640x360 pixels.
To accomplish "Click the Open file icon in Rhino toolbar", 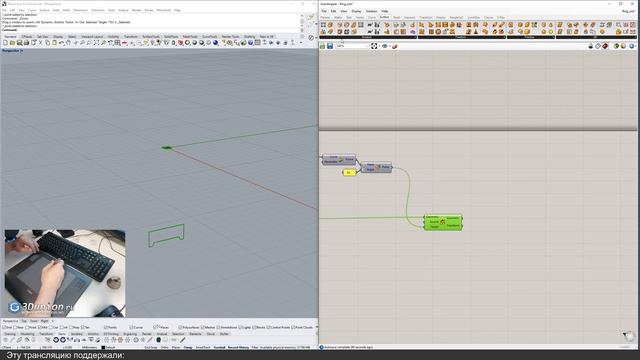I will tap(13, 42).
